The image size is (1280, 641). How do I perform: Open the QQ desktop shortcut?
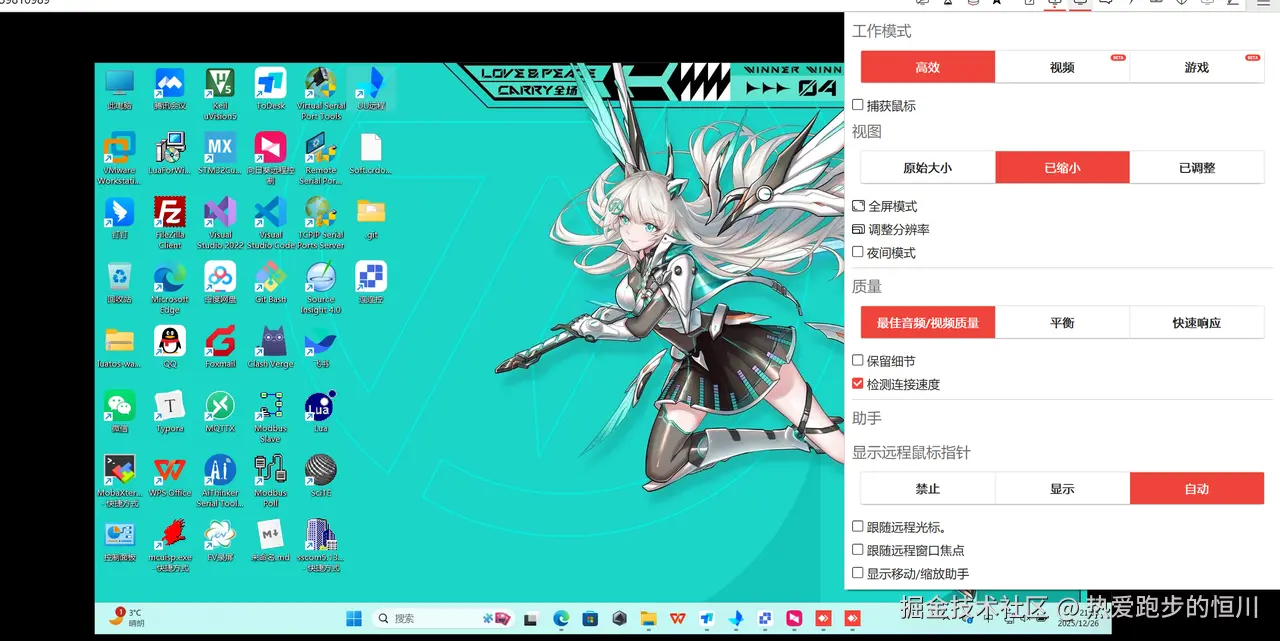(x=169, y=346)
